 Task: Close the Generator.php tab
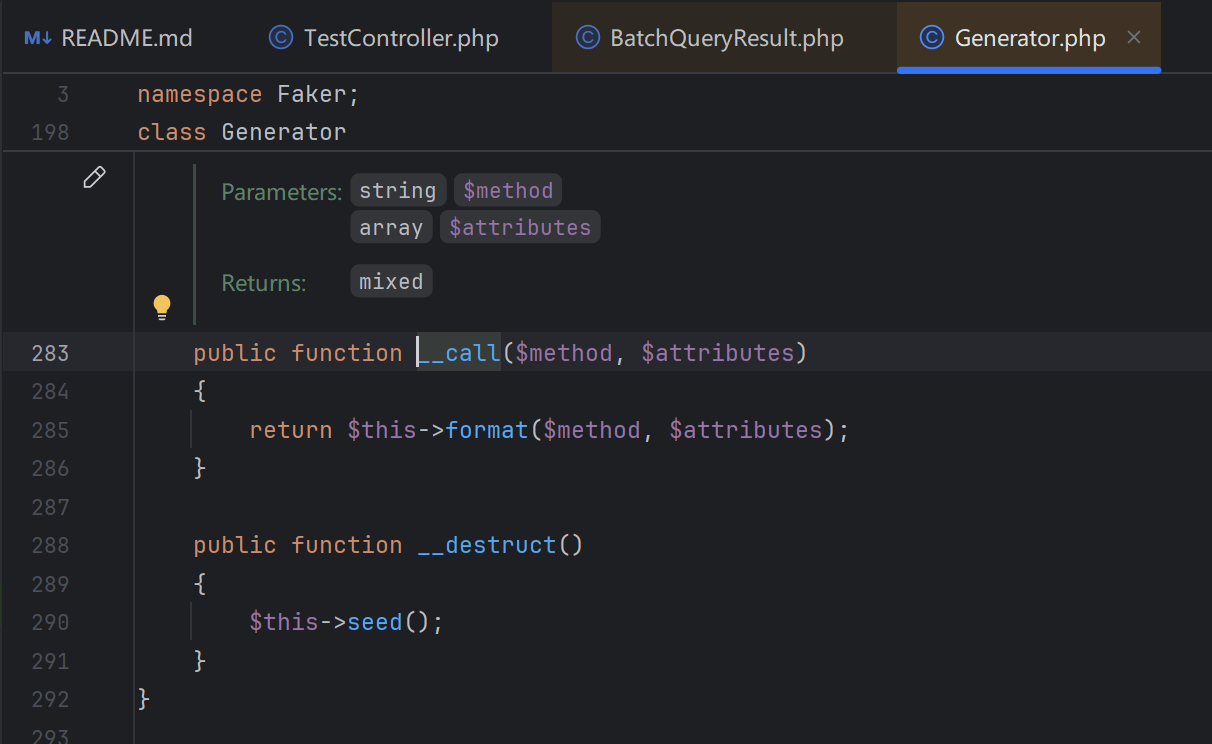pyautogui.click(x=1134, y=38)
